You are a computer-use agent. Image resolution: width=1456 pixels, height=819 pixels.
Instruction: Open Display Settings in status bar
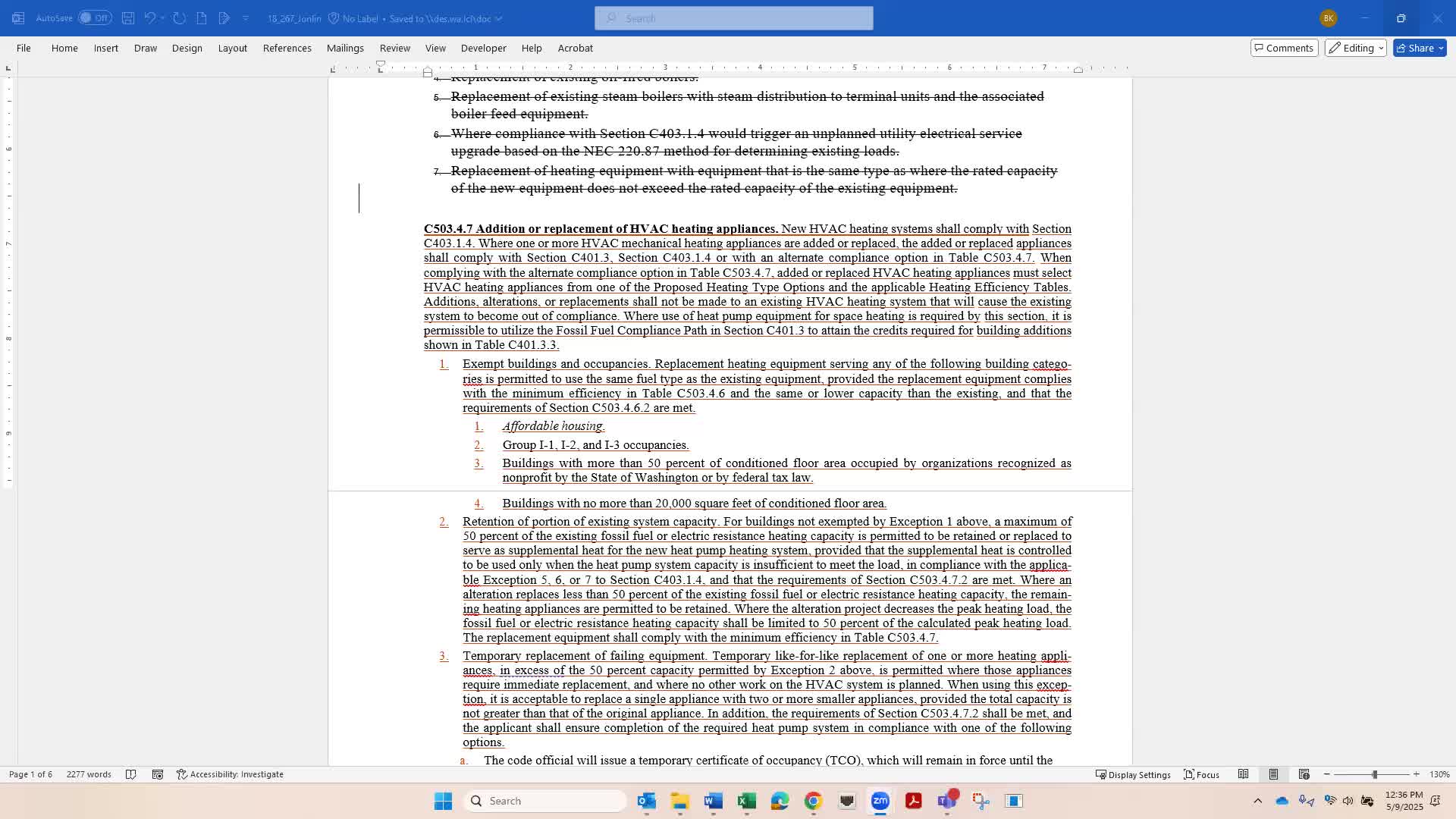pyautogui.click(x=1133, y=774)
